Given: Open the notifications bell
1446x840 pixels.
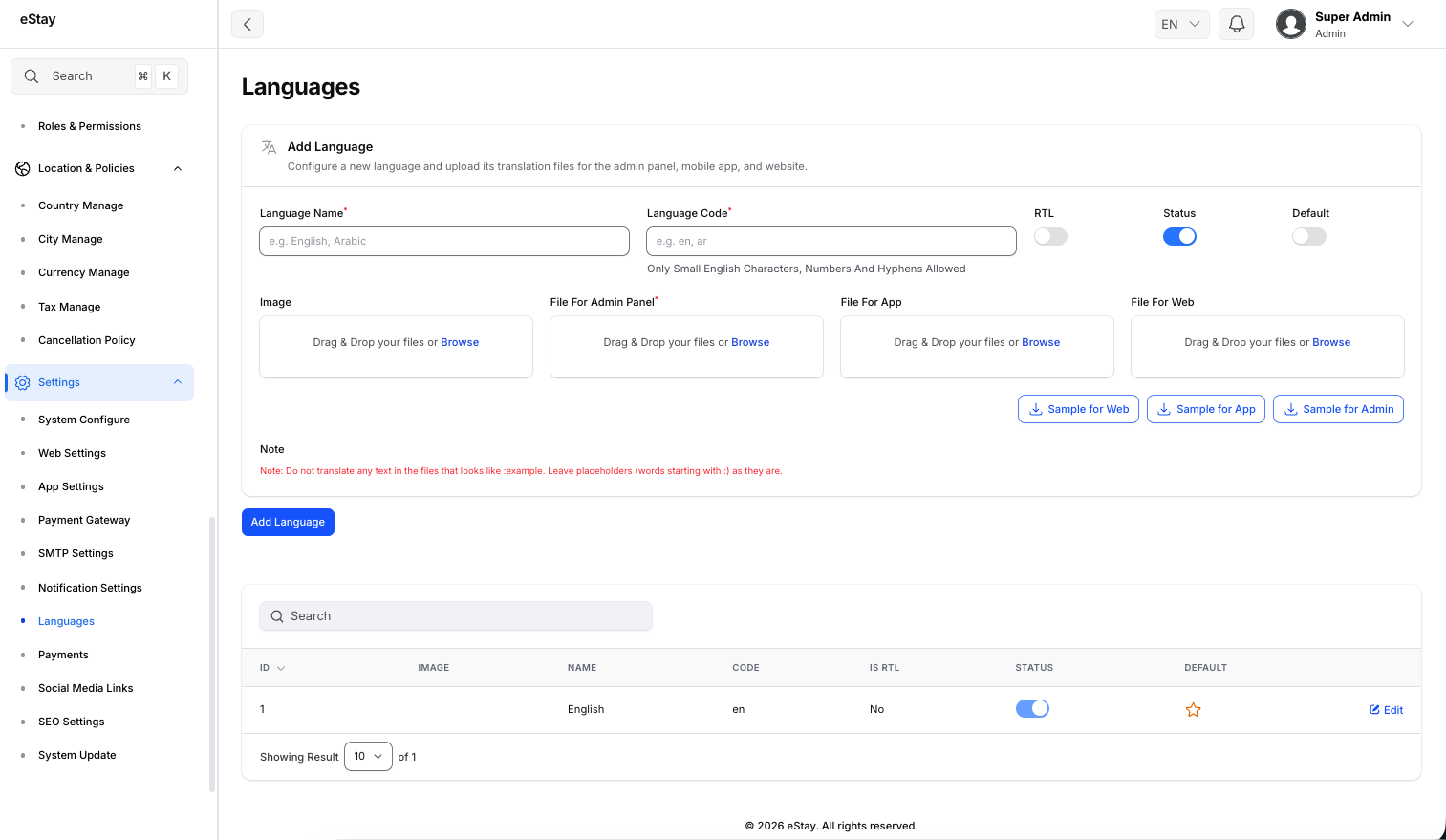Looking at the screenshot, I should pos(1237,24).
